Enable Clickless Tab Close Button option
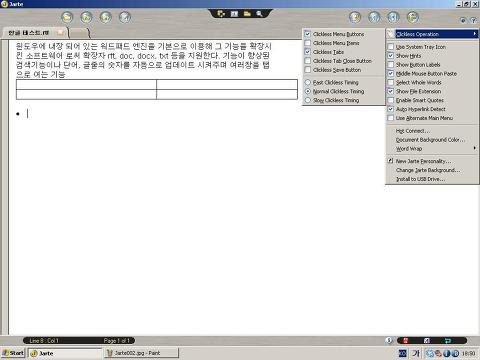480x360 pixels. 308,61
